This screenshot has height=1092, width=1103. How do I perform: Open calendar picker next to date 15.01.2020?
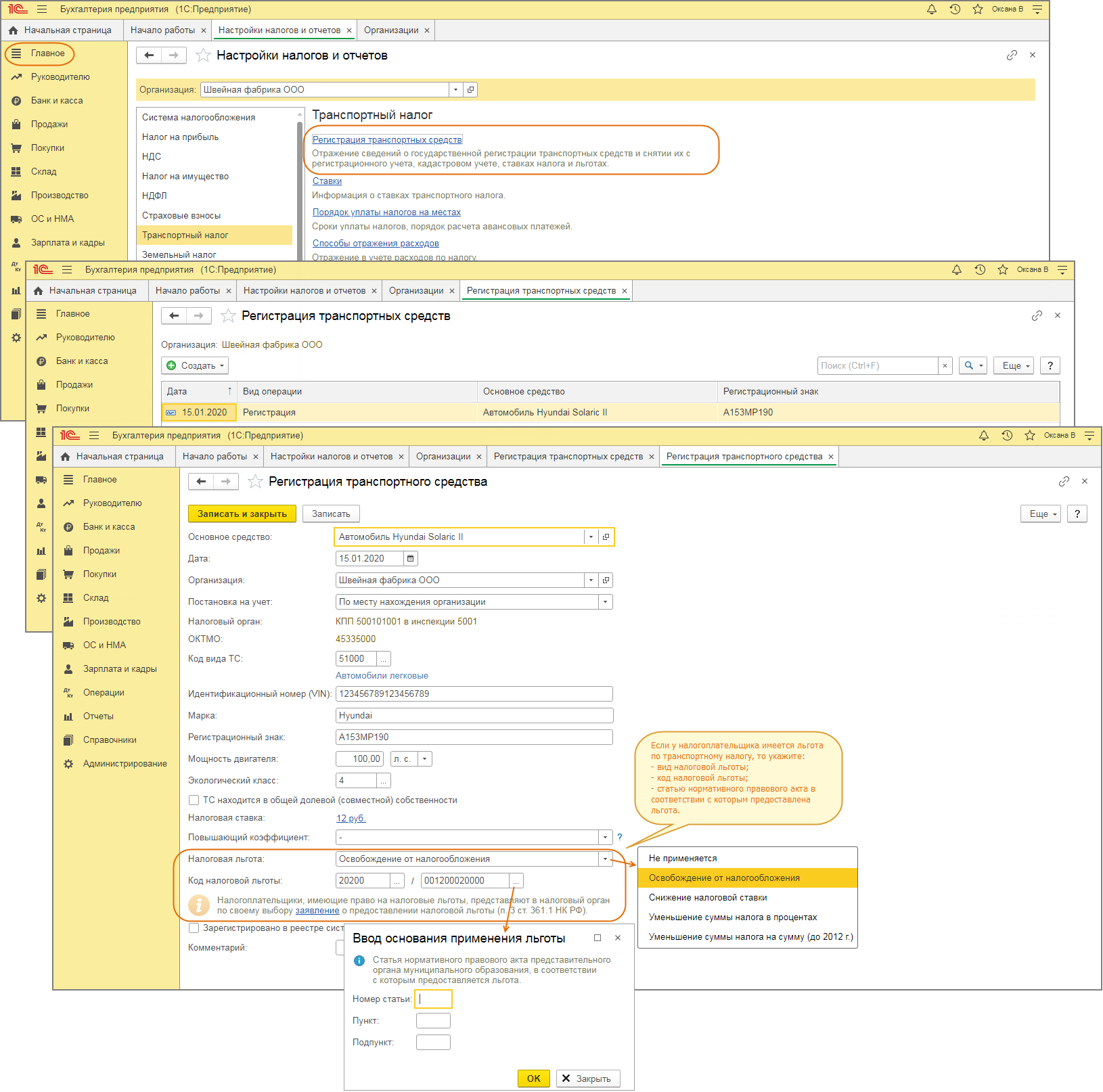[x=411, y=559]
